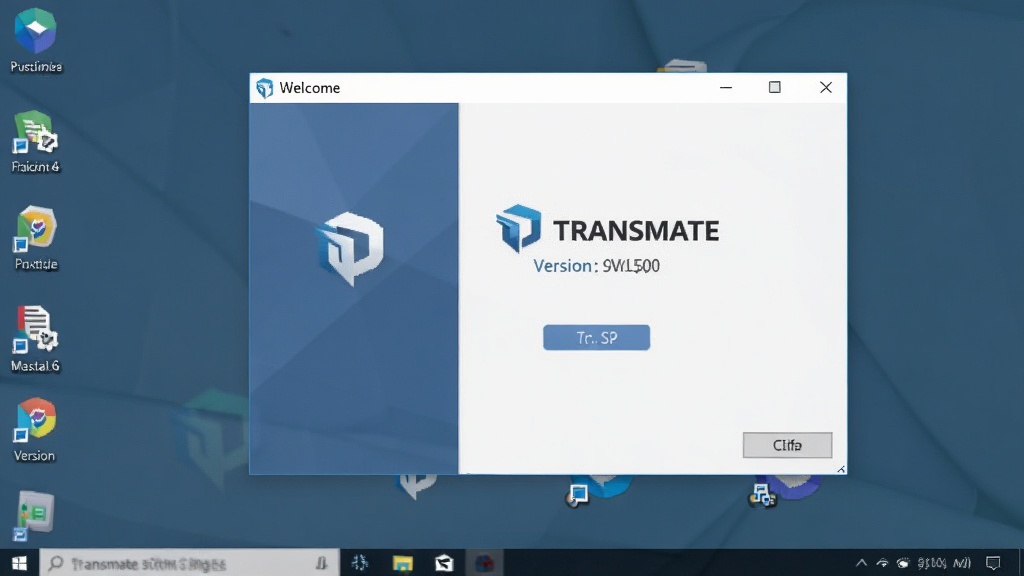This screenshot has width=1024, height=576.
Task: Minimize the Welcome window
Action: coord(726,88)
